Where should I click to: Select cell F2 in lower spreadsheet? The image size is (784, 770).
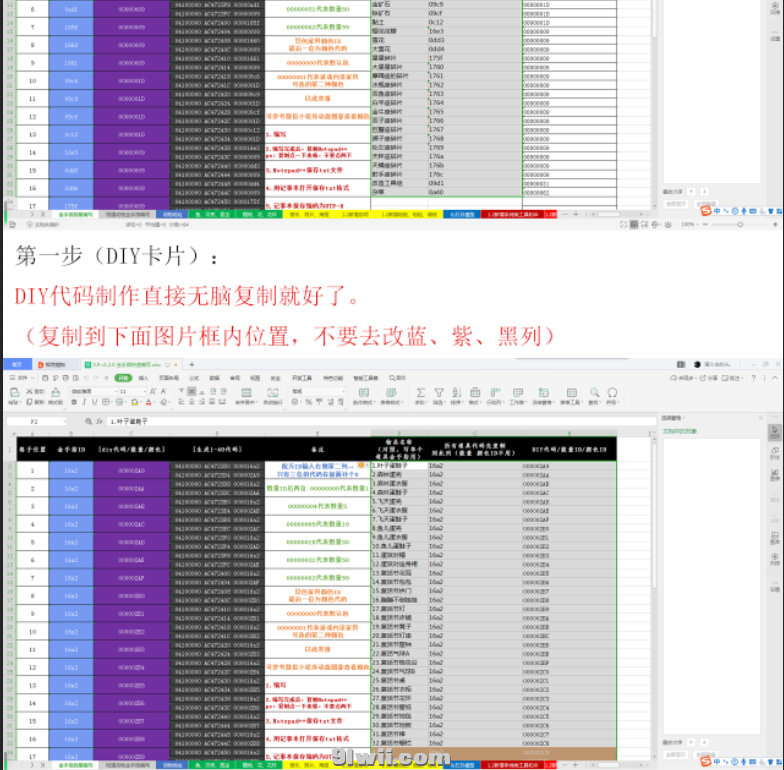pos(399,466)
